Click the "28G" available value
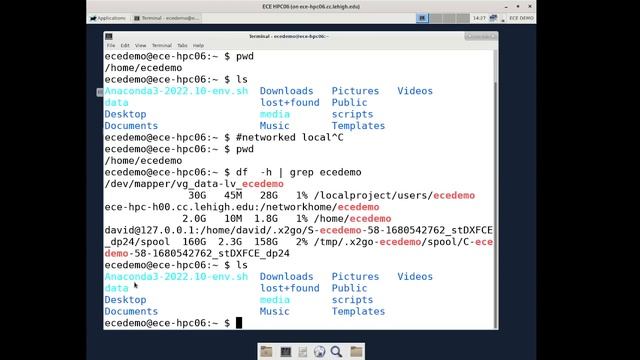This screenshot has width=640, height=360. click(269, 196)
